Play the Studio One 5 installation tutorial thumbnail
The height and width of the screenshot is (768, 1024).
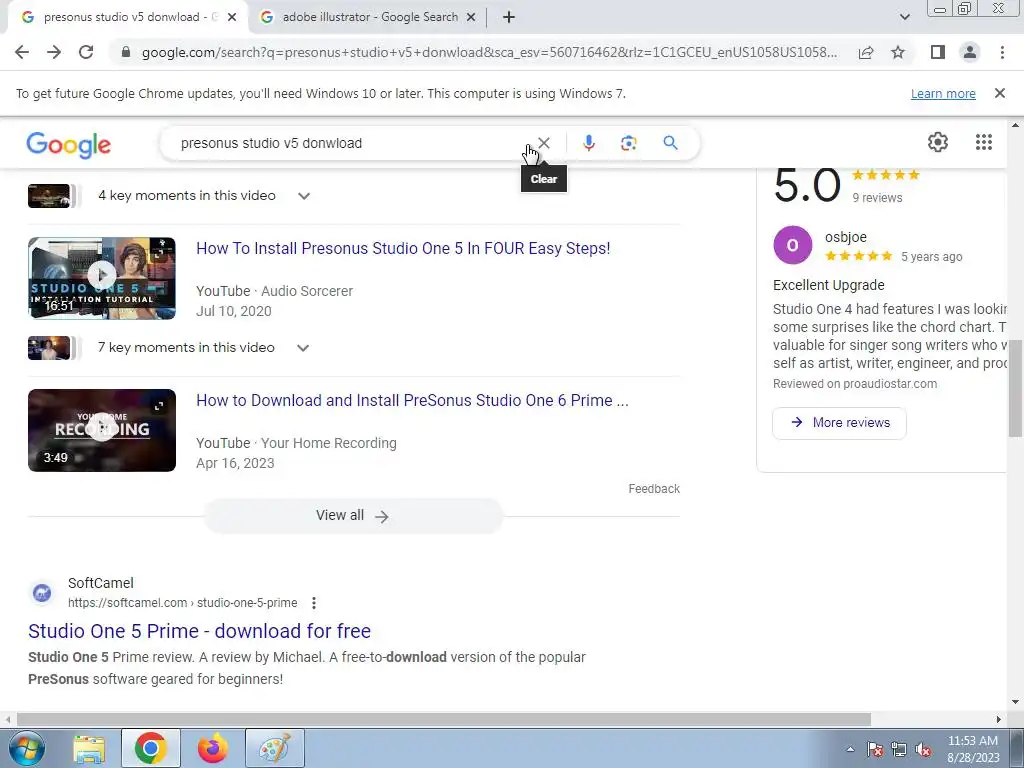(x=102, y=278)
